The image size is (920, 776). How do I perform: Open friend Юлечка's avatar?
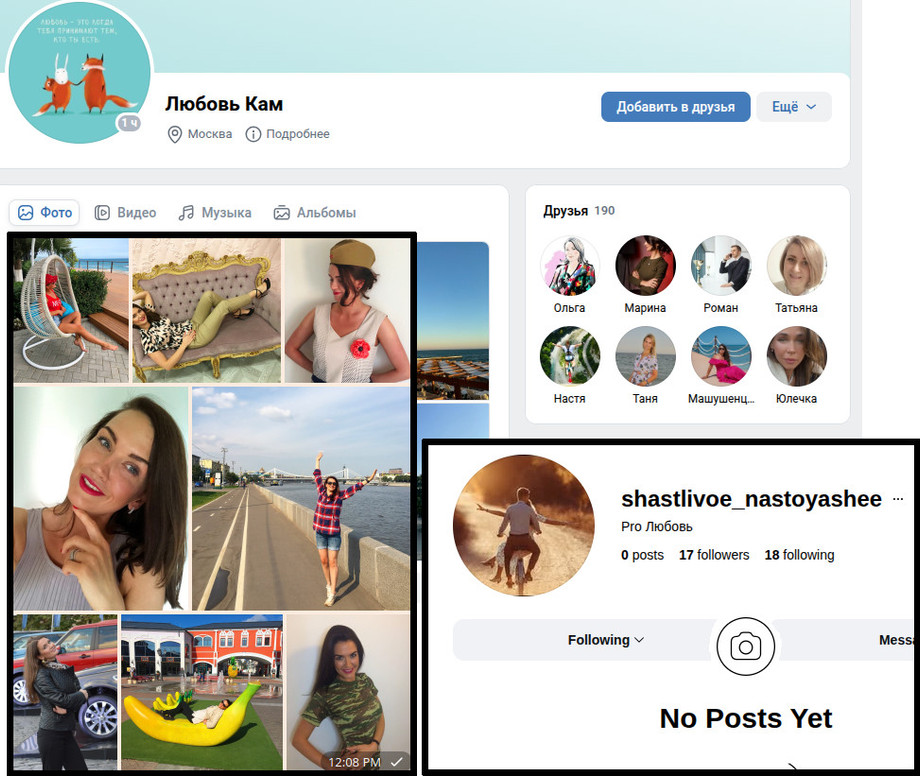[796, 357]
